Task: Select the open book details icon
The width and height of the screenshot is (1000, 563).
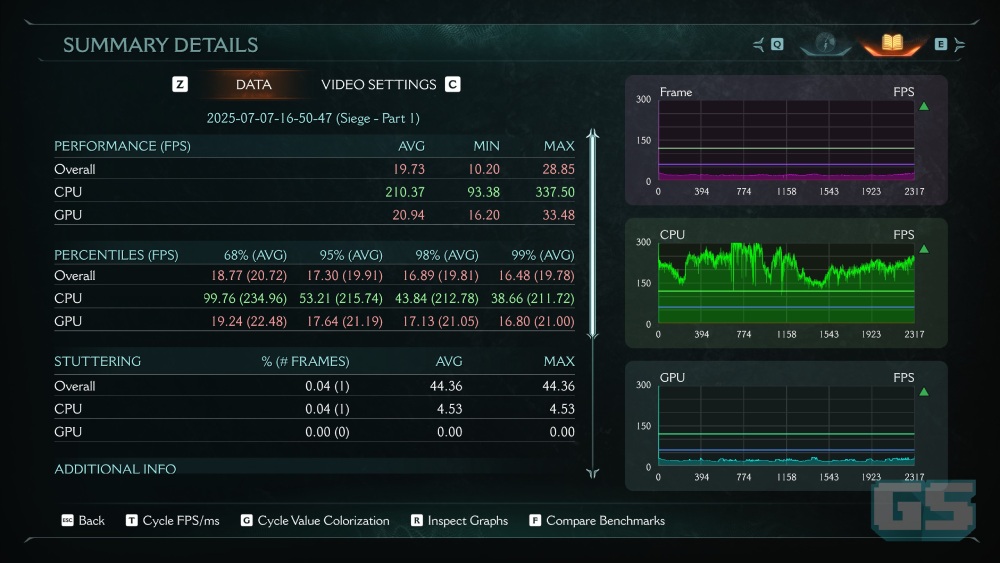Action: coord(892,43)
